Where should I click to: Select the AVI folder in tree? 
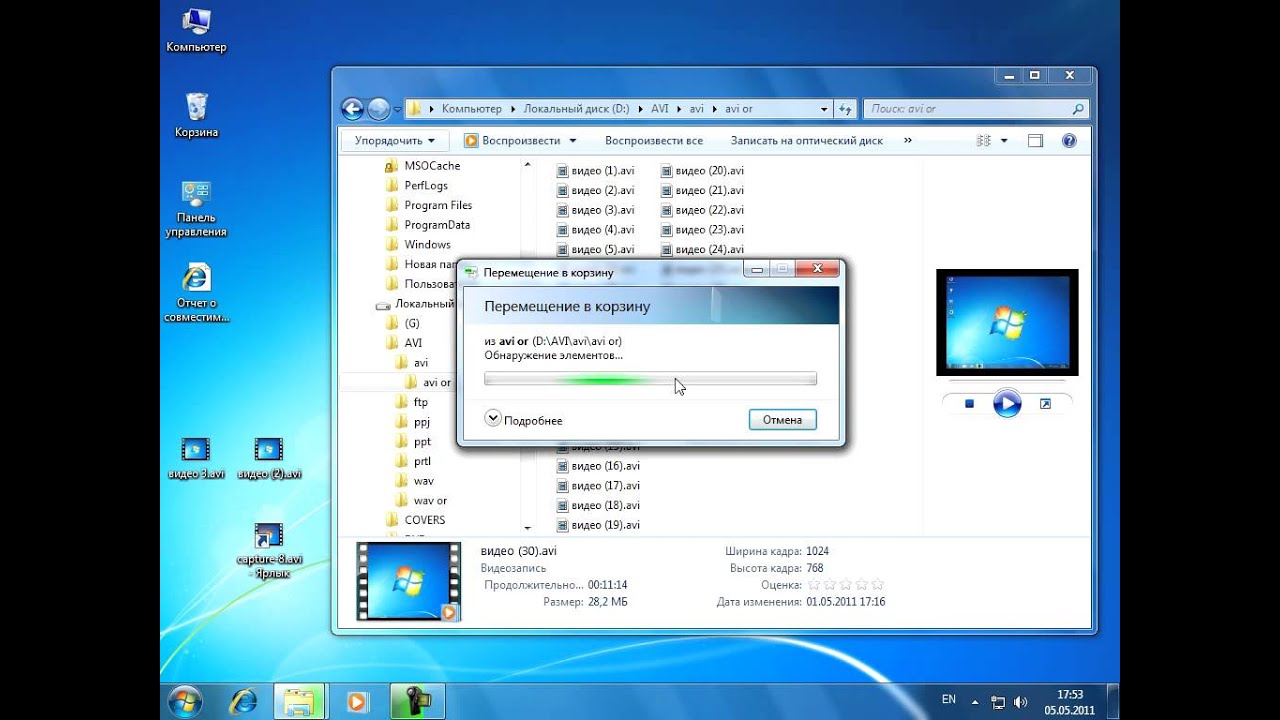tap(413, 343)
